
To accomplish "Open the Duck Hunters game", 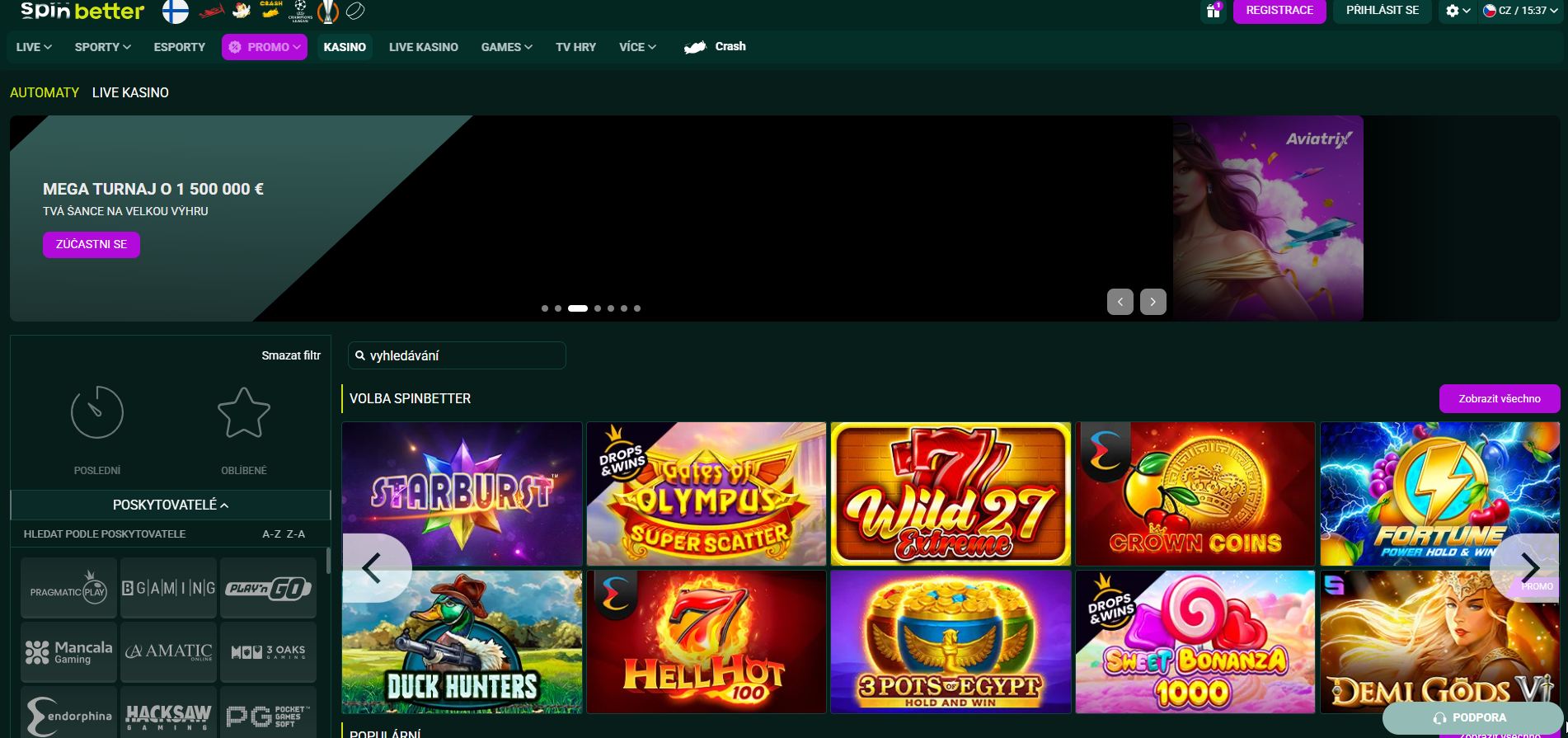I will click(462, 642).
